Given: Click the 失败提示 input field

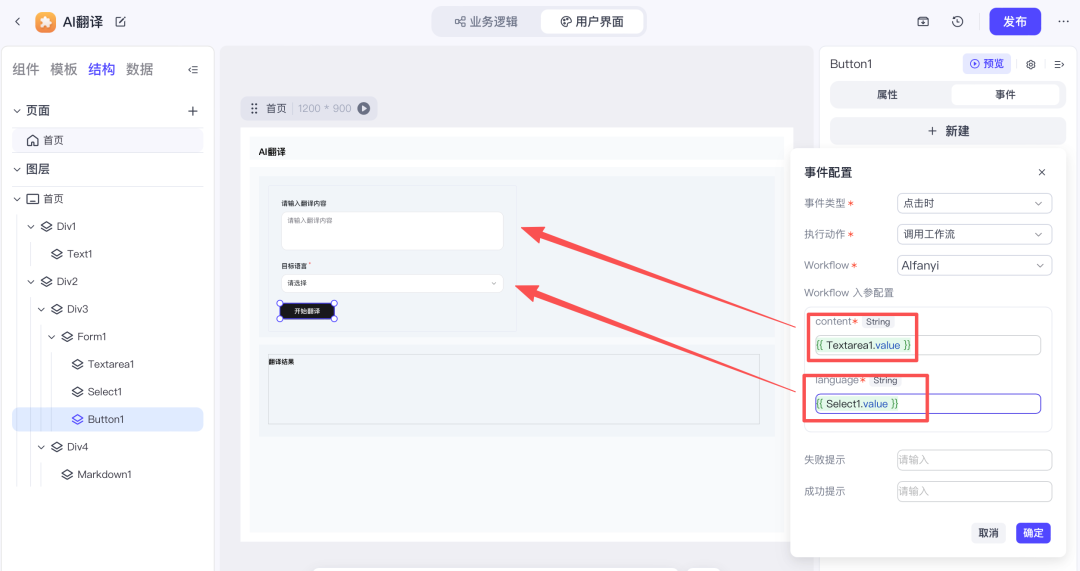Looking at the screenshot, I should point(974,460).
